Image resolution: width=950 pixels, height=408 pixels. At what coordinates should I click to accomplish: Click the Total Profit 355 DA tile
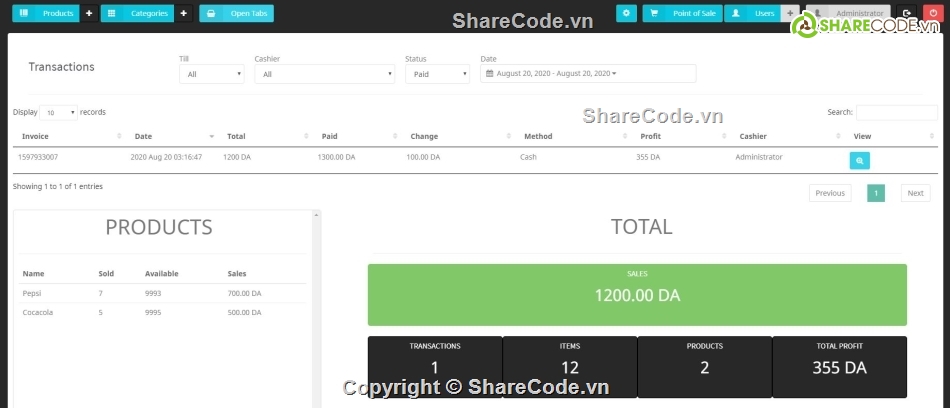[x=840, y=367]
